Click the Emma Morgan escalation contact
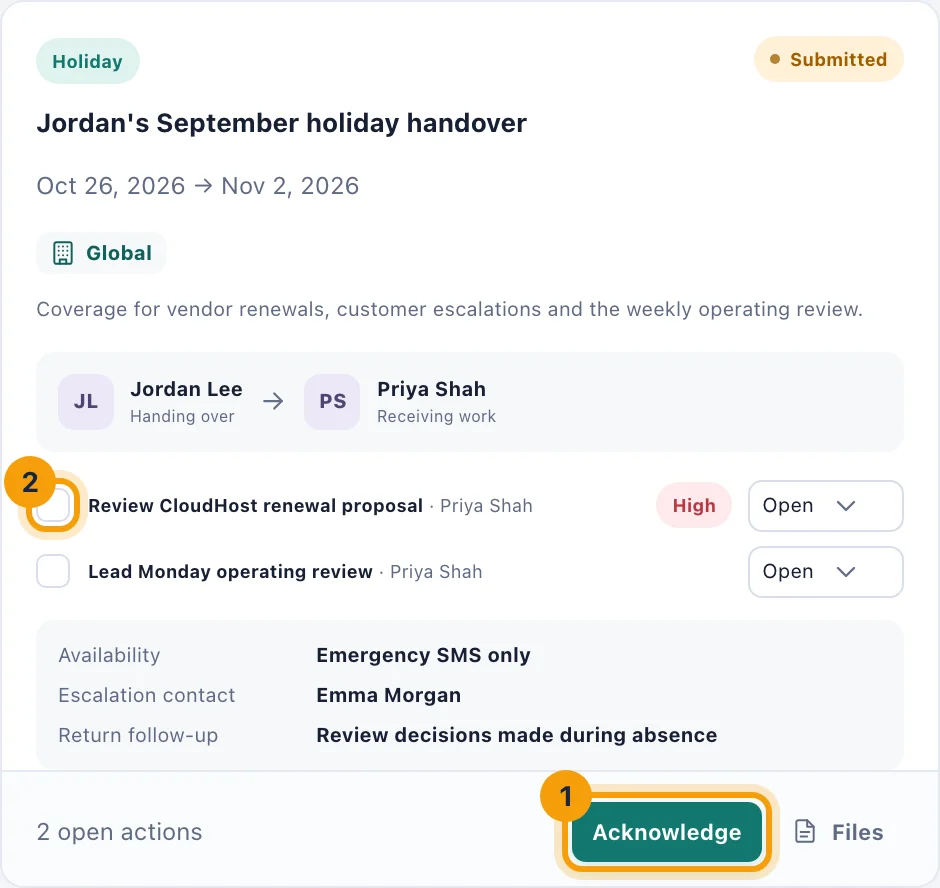 [388, 695]
